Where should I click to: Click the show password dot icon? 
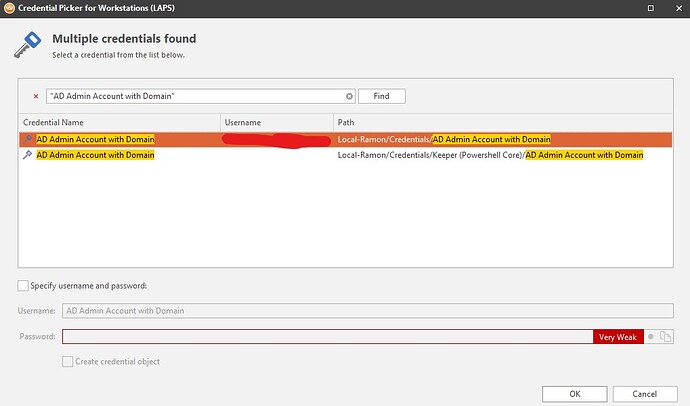650,337
